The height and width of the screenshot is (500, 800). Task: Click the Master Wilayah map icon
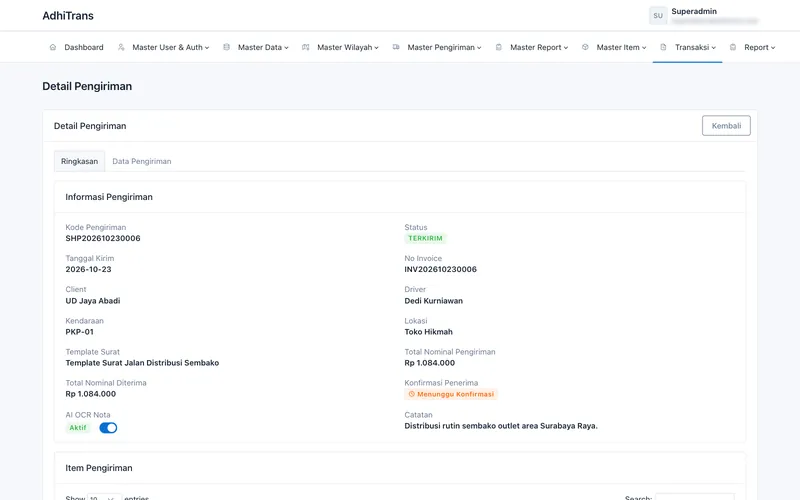pos(306,47)
